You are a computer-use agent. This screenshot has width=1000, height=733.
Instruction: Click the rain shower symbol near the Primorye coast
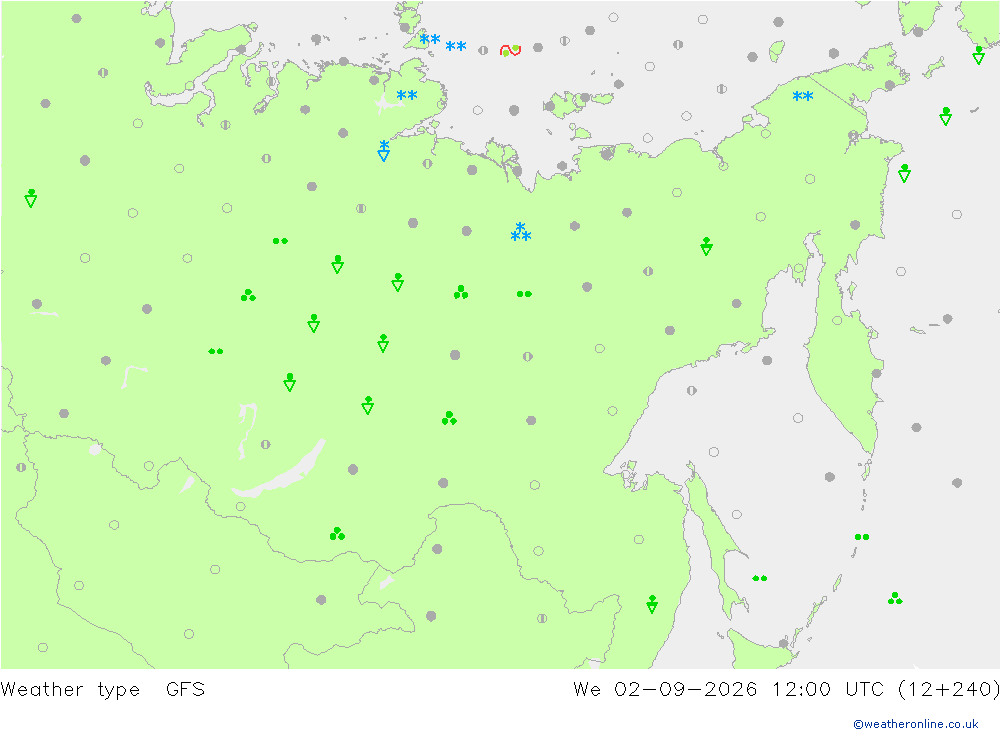(652, 604)
